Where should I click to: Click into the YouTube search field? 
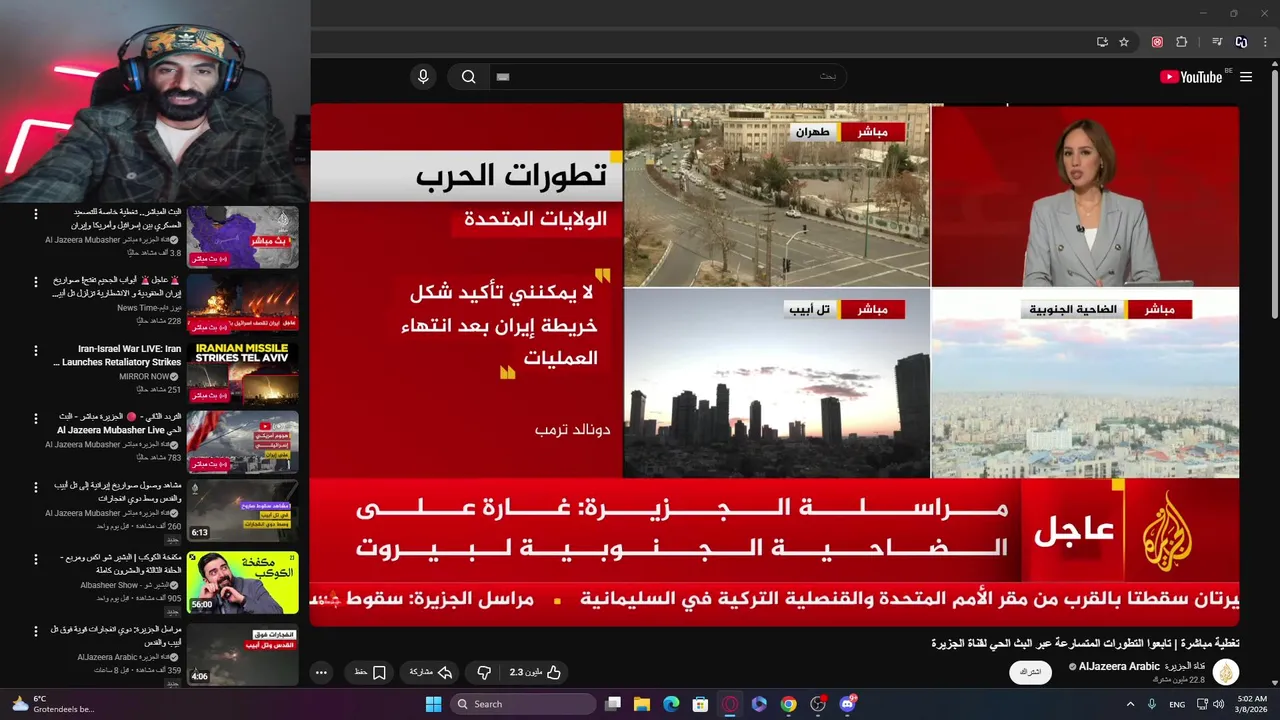pos(667,77)
